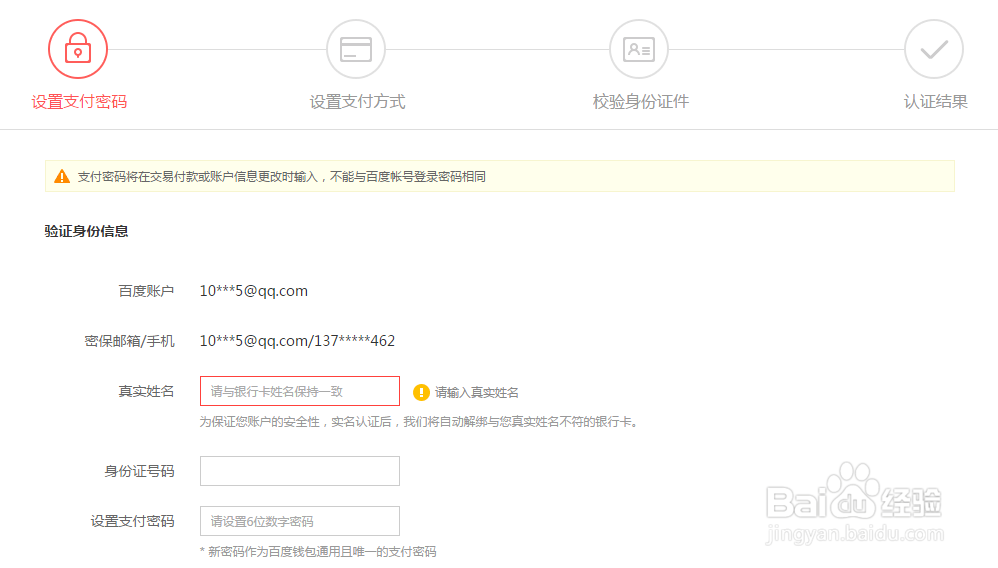Click the 10***5@qq.com/137*****462 security contact text
The height and width of the screenshot is (568, 998).
click(x=297, y=341)
